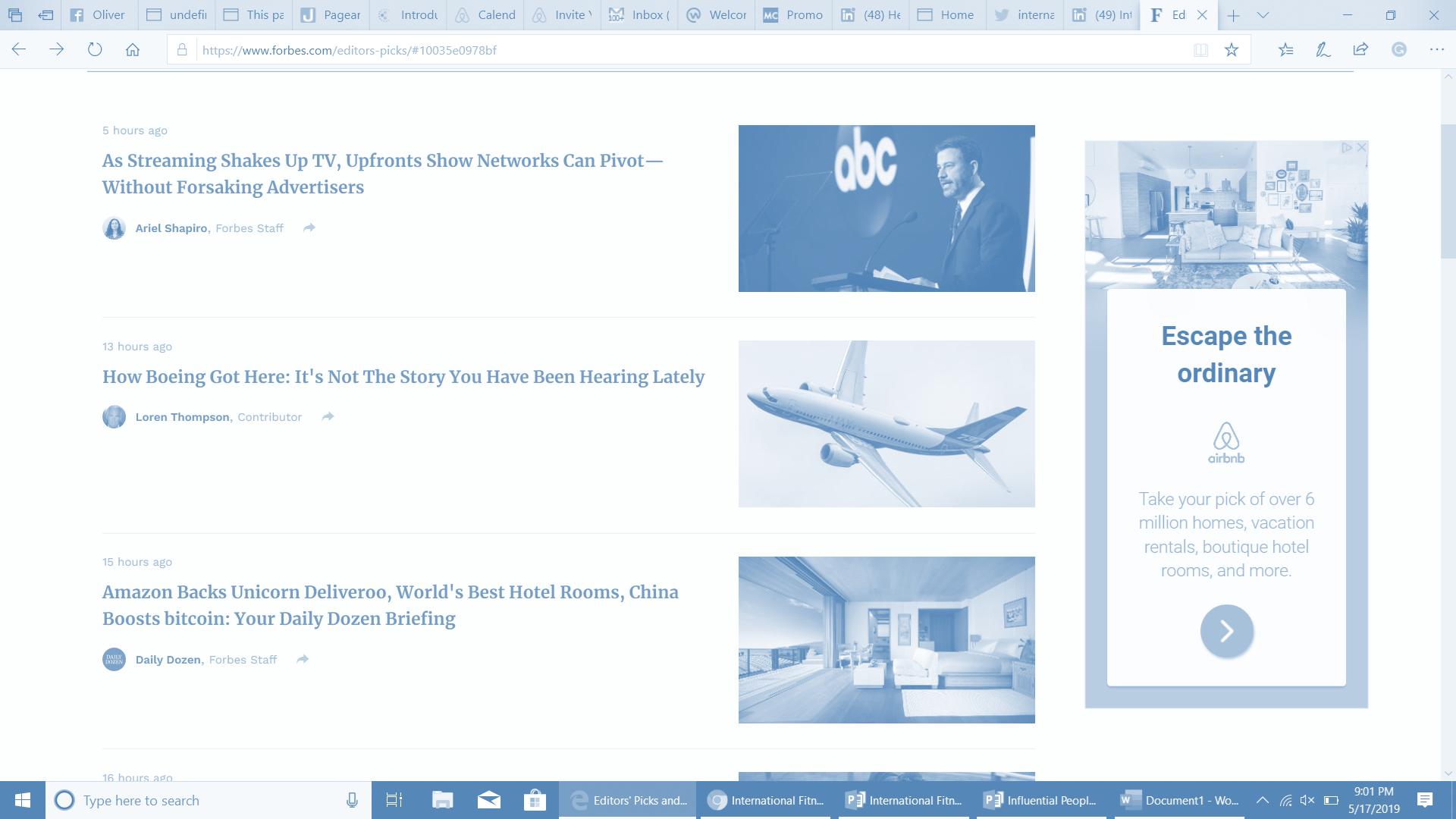Open Loren Thompson's avatar
The image size is (1456, 819).
pyautogui.click(x=114, y=416)
